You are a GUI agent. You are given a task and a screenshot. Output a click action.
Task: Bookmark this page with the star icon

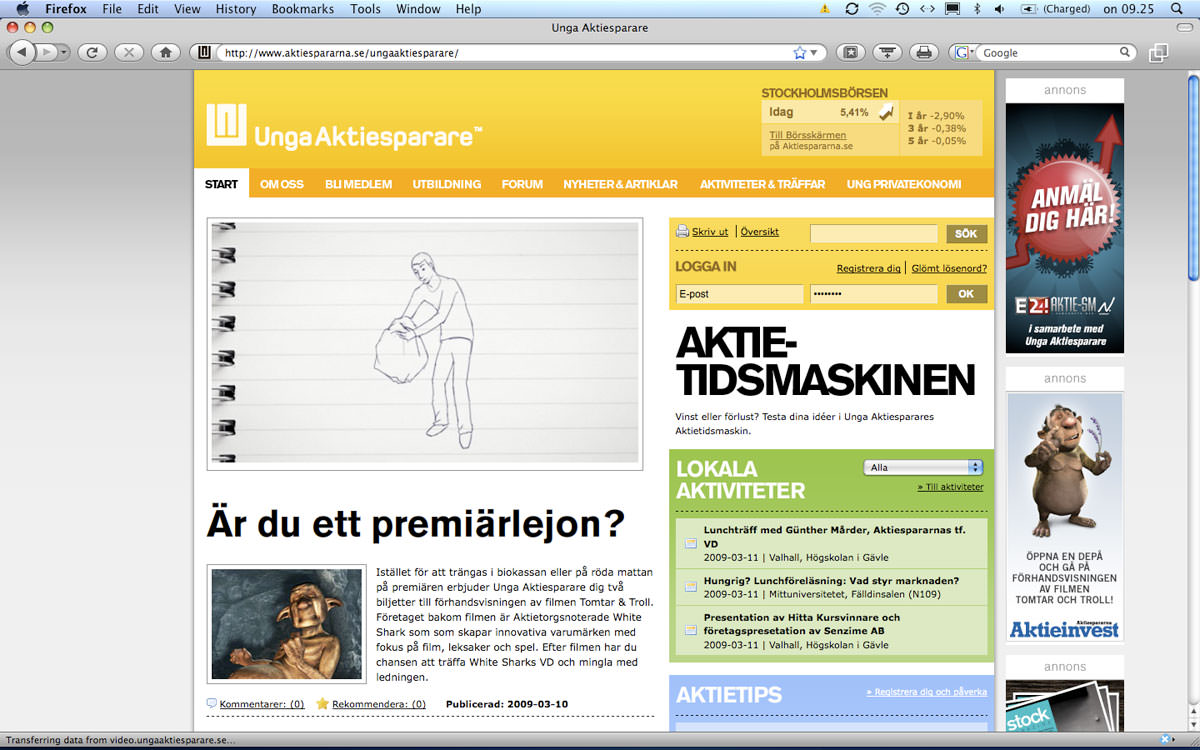point(800,53)
